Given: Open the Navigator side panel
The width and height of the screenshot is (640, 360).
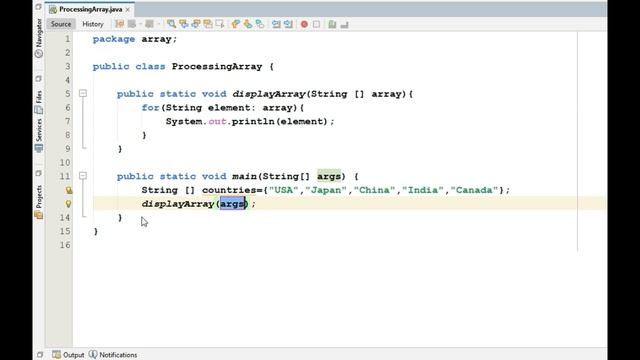Looking at the screenshot, I should [x=39, y=33].
